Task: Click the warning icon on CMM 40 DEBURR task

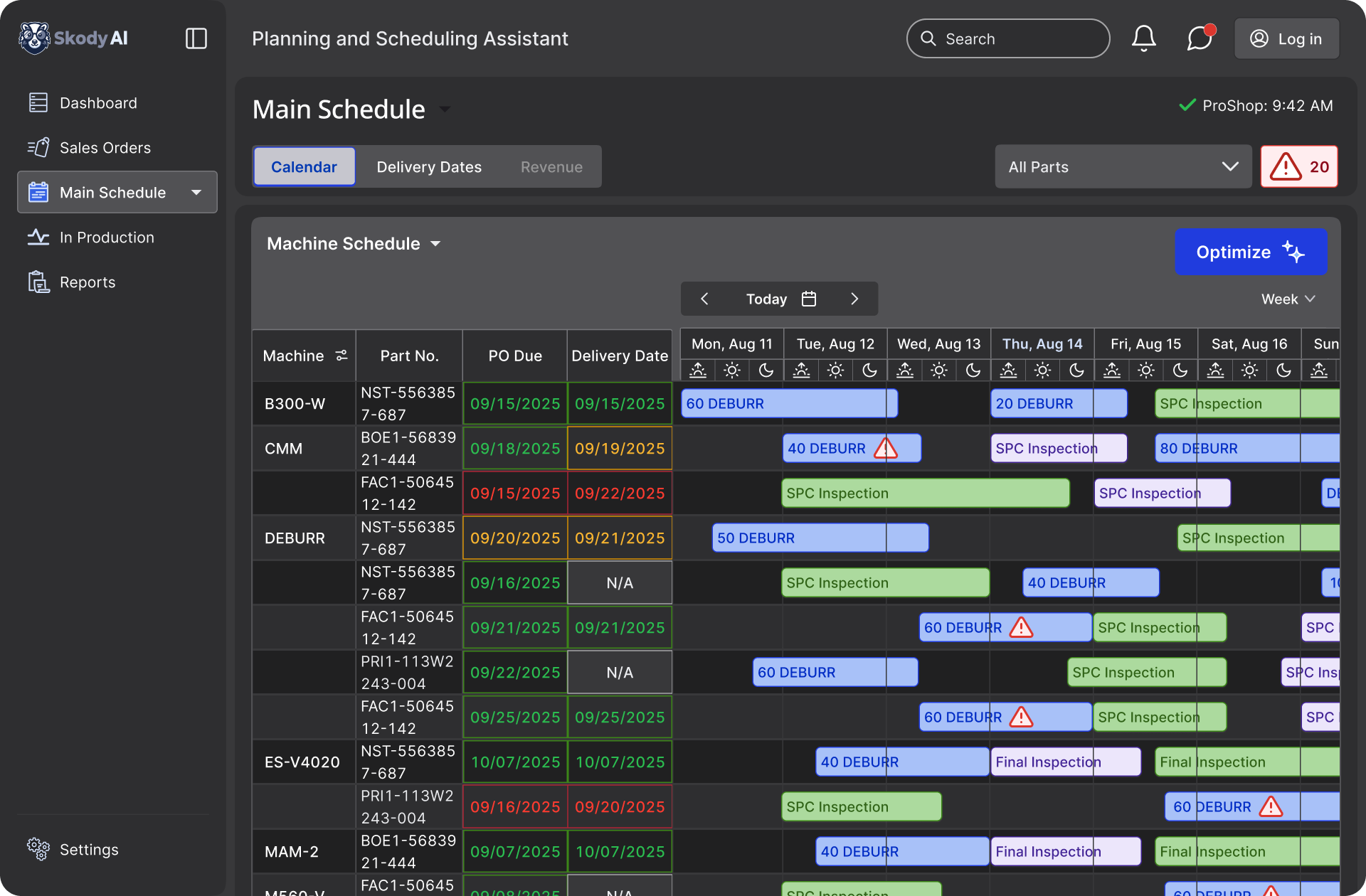Action: point(885,448)
